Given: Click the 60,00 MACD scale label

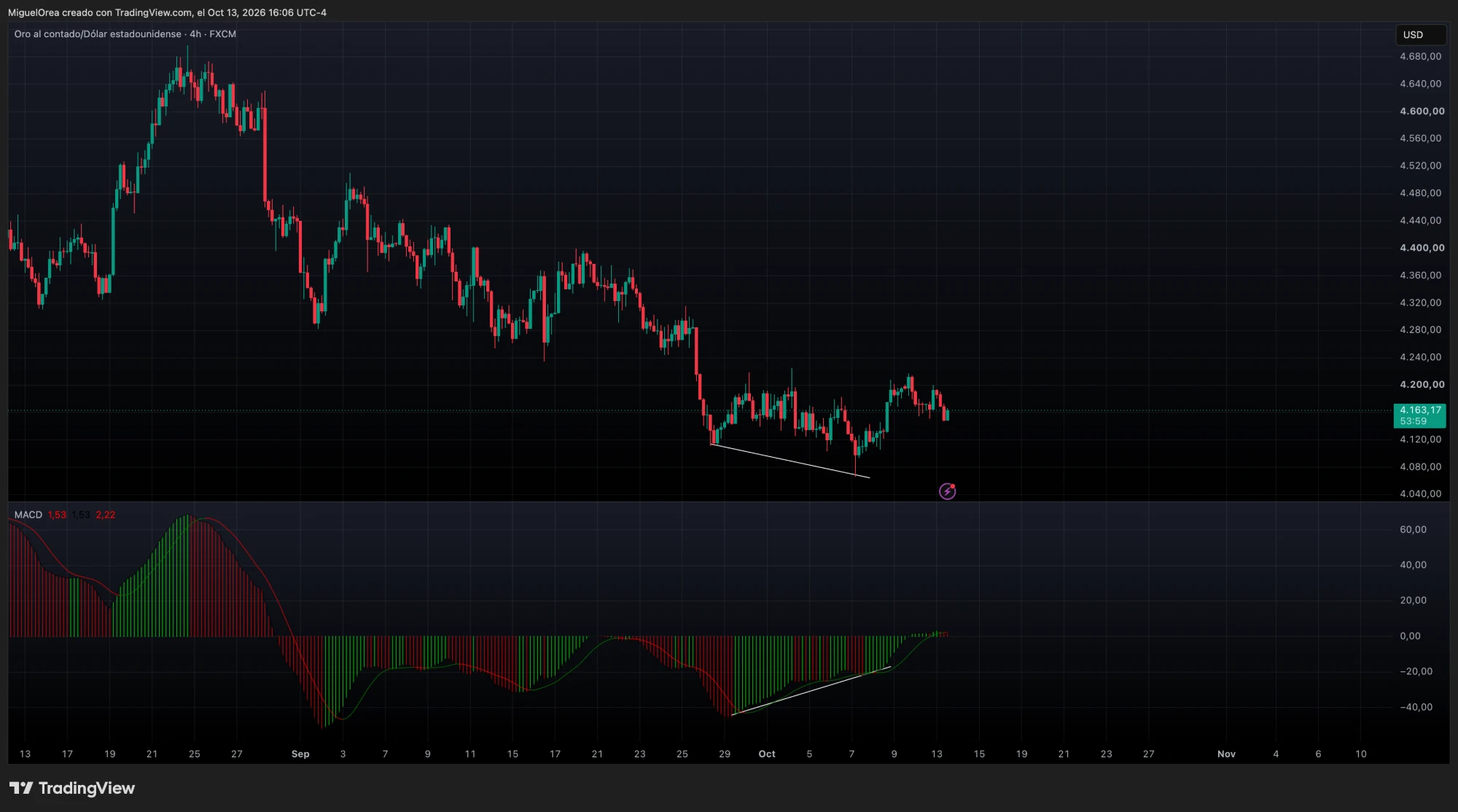Looking at the screenshot, I should [1413, 529].
